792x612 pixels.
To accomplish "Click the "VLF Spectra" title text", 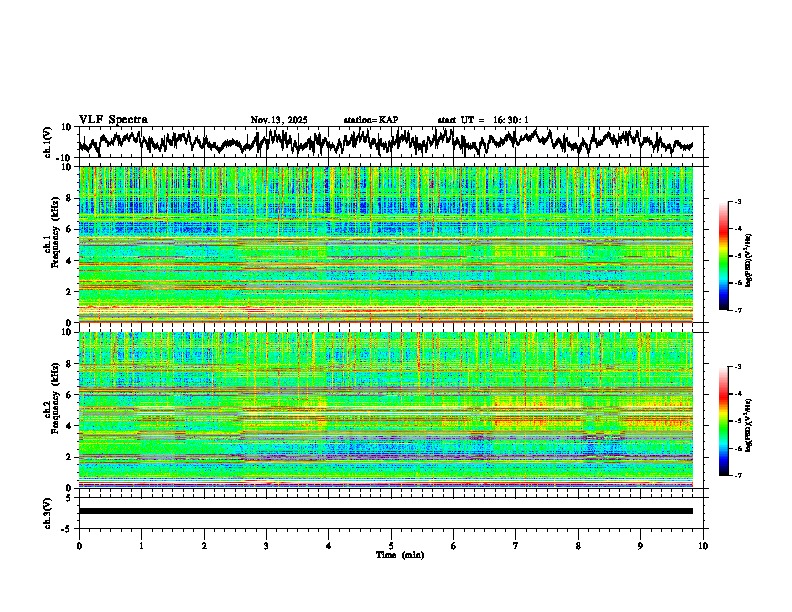I will point(113,120).
